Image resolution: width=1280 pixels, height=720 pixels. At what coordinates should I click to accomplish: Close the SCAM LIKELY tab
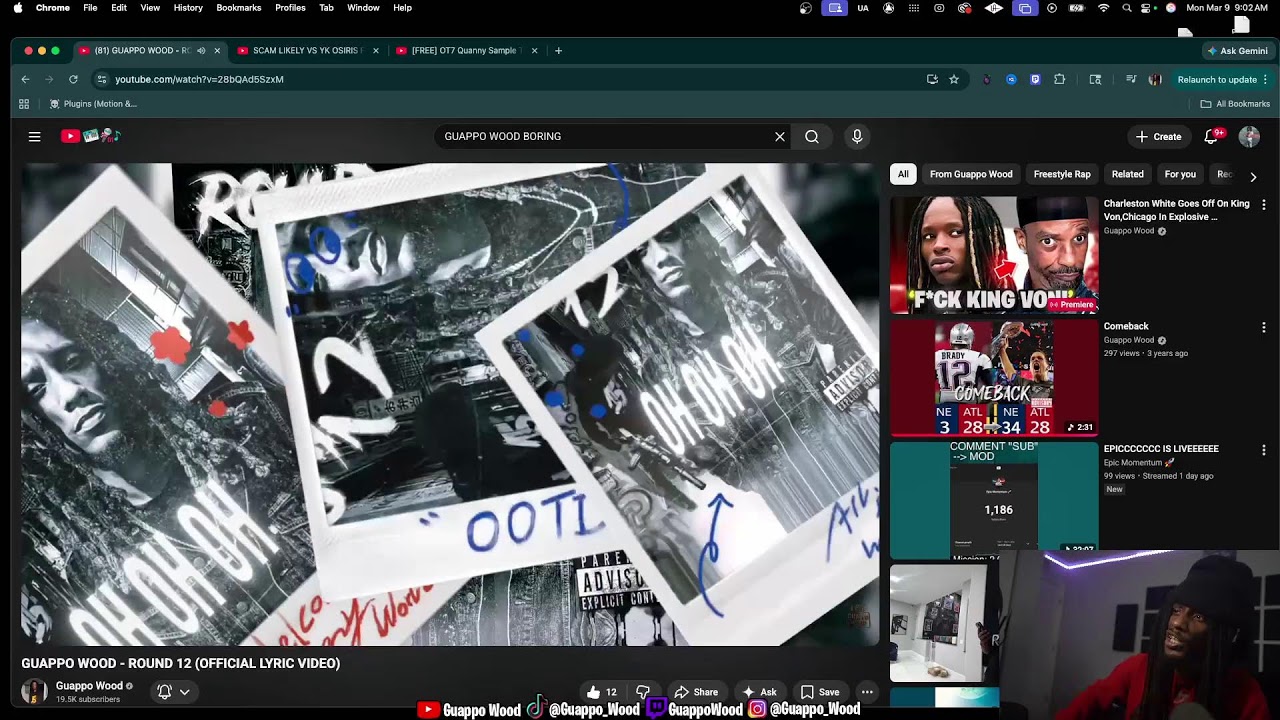(x=375, y=50)
